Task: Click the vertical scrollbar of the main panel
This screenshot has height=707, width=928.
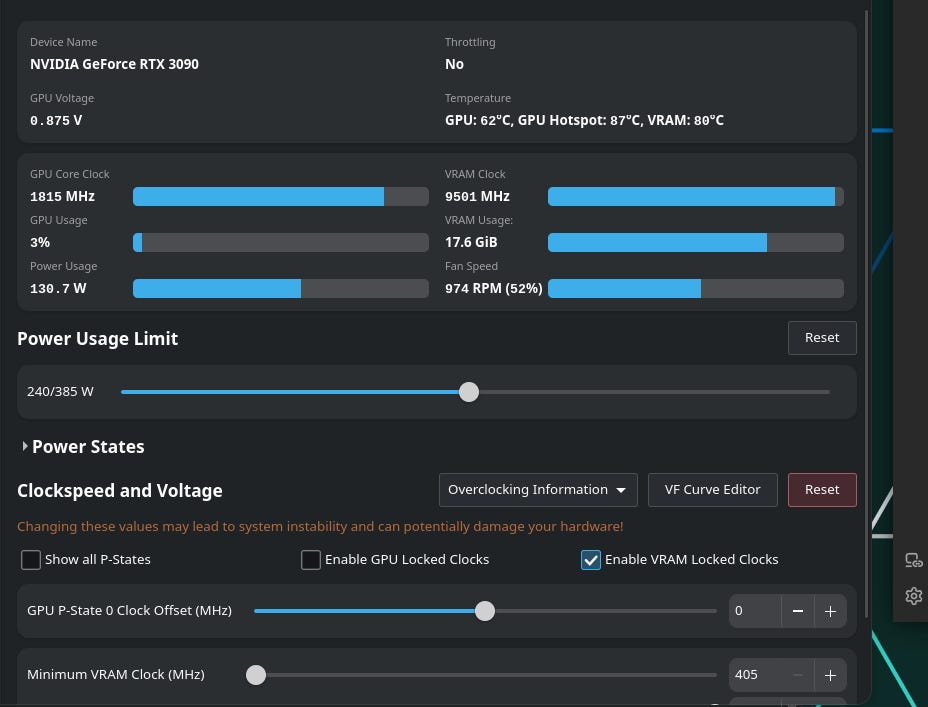Action: (867, 314)
